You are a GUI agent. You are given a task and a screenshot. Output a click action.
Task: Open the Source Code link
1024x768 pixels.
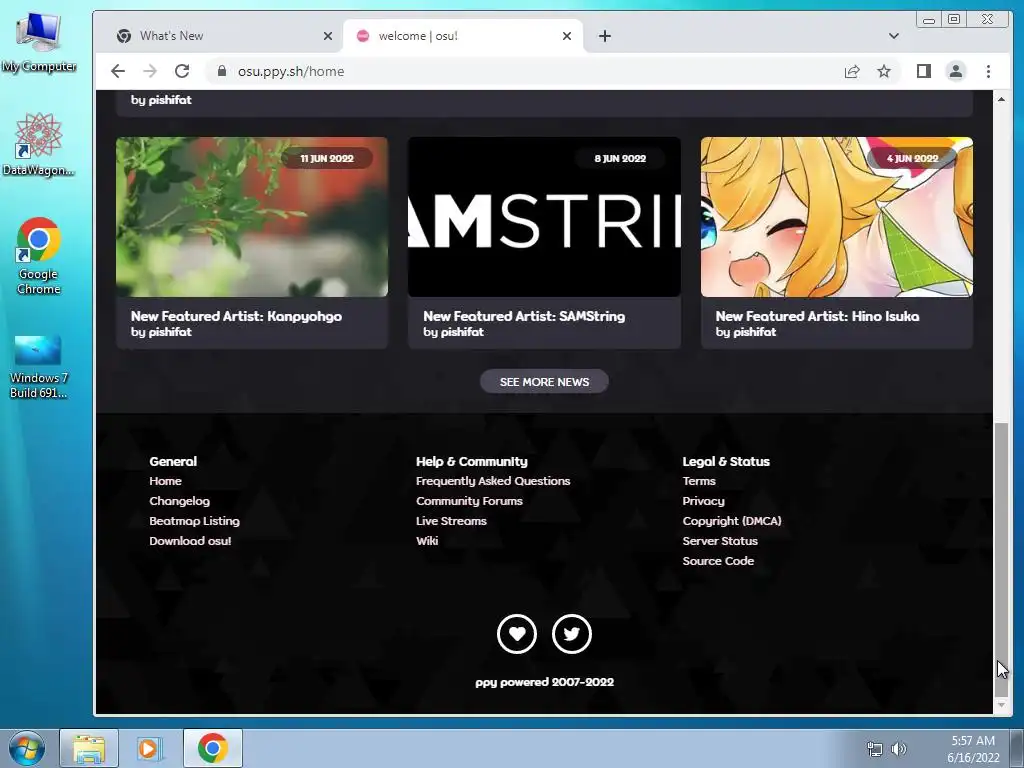click(x=718, y=560)
